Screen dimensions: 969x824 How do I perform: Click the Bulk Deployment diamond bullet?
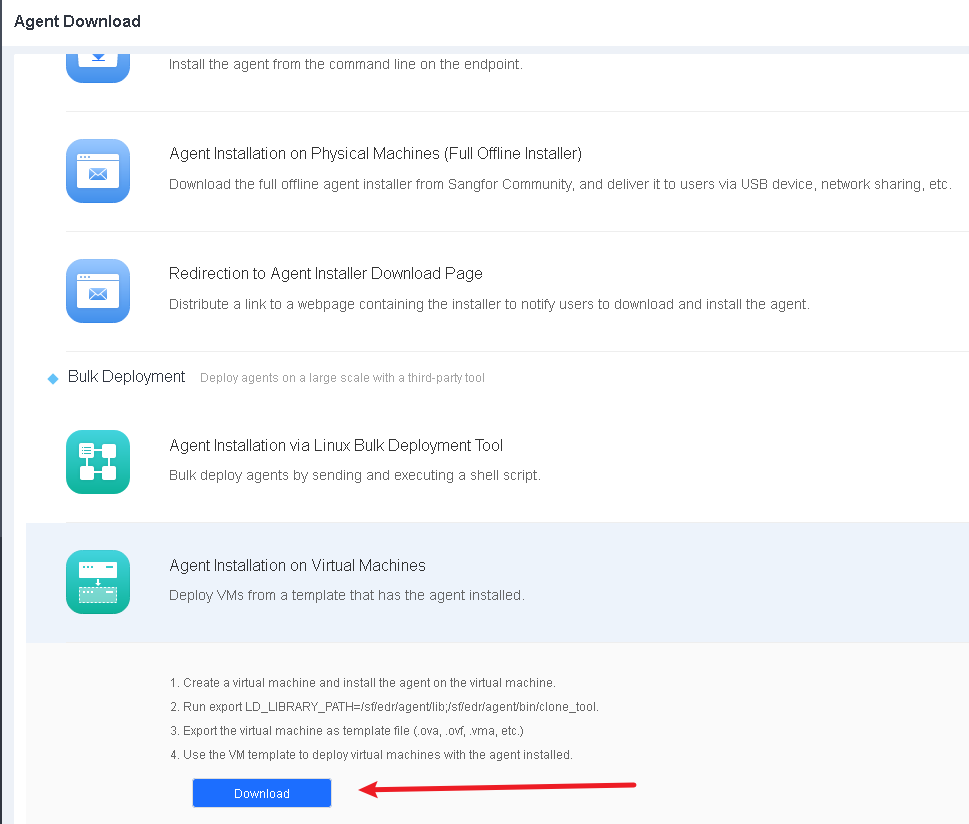(x=53, y=378)
